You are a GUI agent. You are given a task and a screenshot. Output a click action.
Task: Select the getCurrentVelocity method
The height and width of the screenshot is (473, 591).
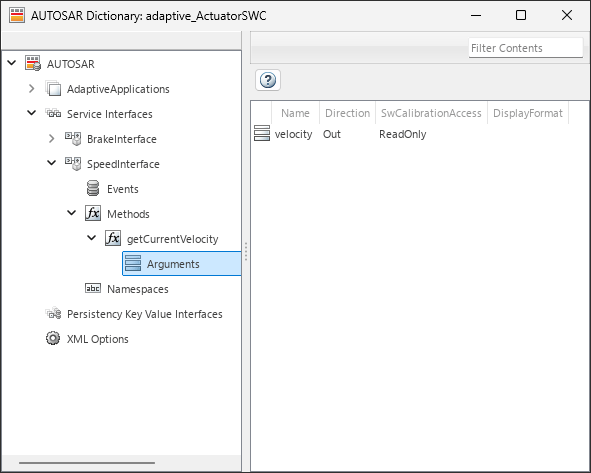click(173, 239)
